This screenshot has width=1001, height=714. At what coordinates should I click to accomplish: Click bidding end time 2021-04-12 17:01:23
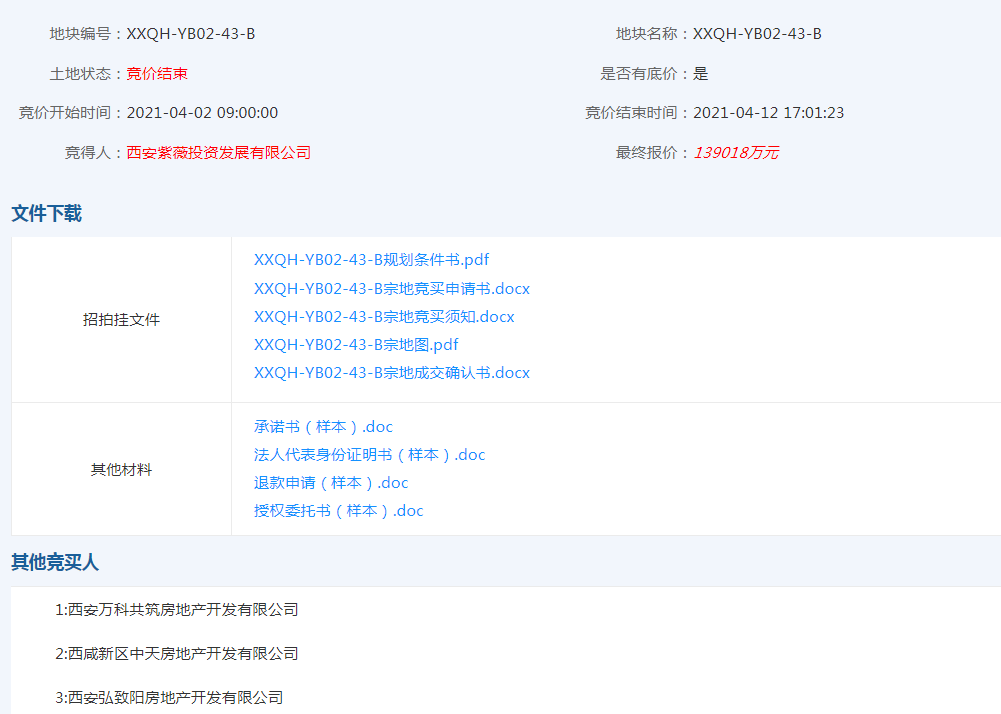pyautogui.click(x=769, y=113)
